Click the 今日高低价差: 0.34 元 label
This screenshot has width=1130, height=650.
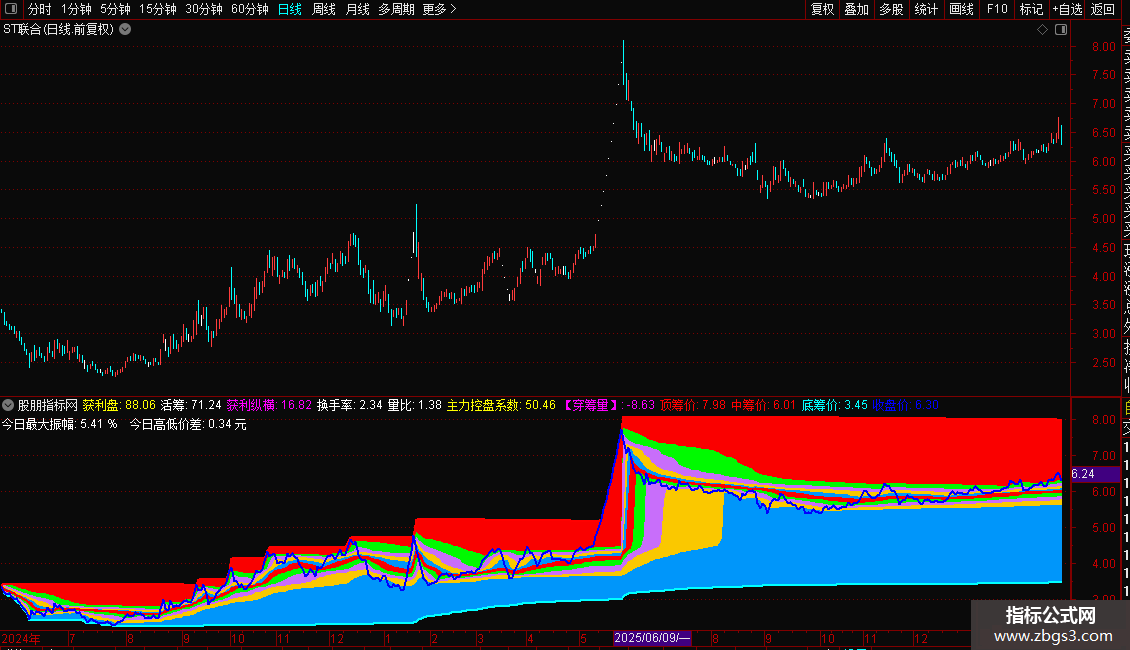pyautogui.click(x=188, y=424)
